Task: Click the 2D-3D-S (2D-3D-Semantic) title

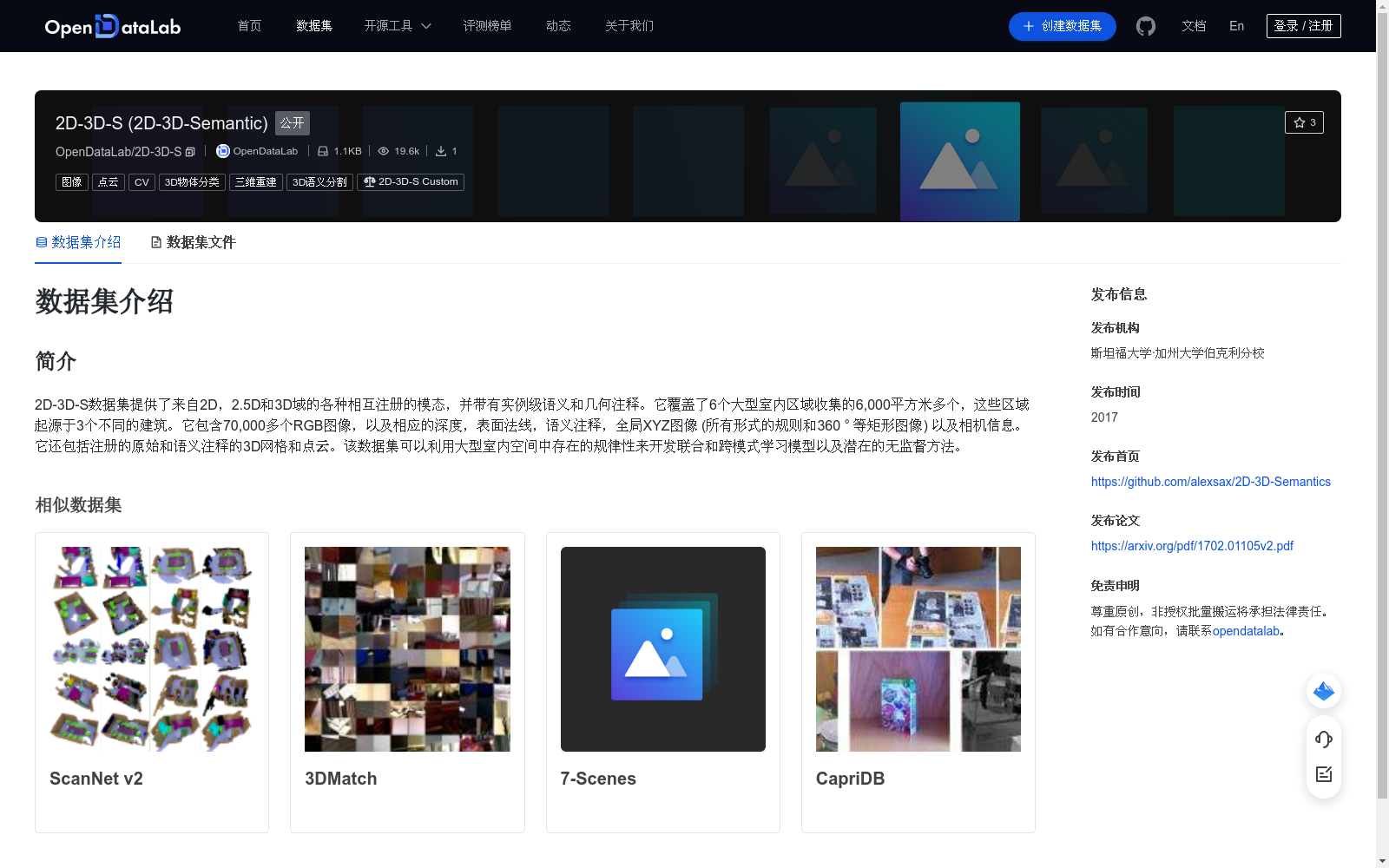Action: point(161,123)
